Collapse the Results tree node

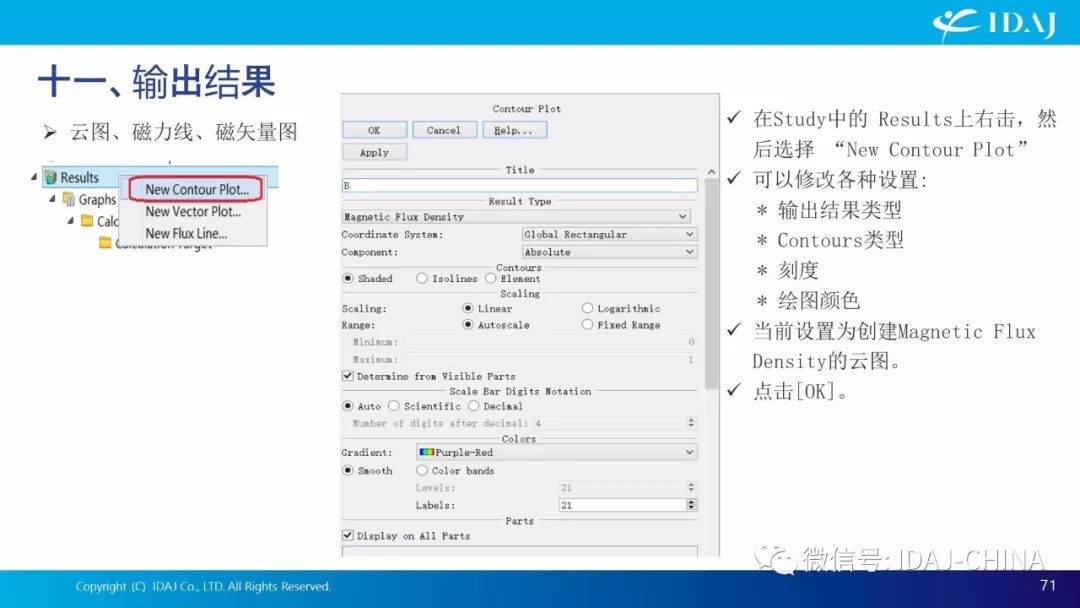click(34, 177)
